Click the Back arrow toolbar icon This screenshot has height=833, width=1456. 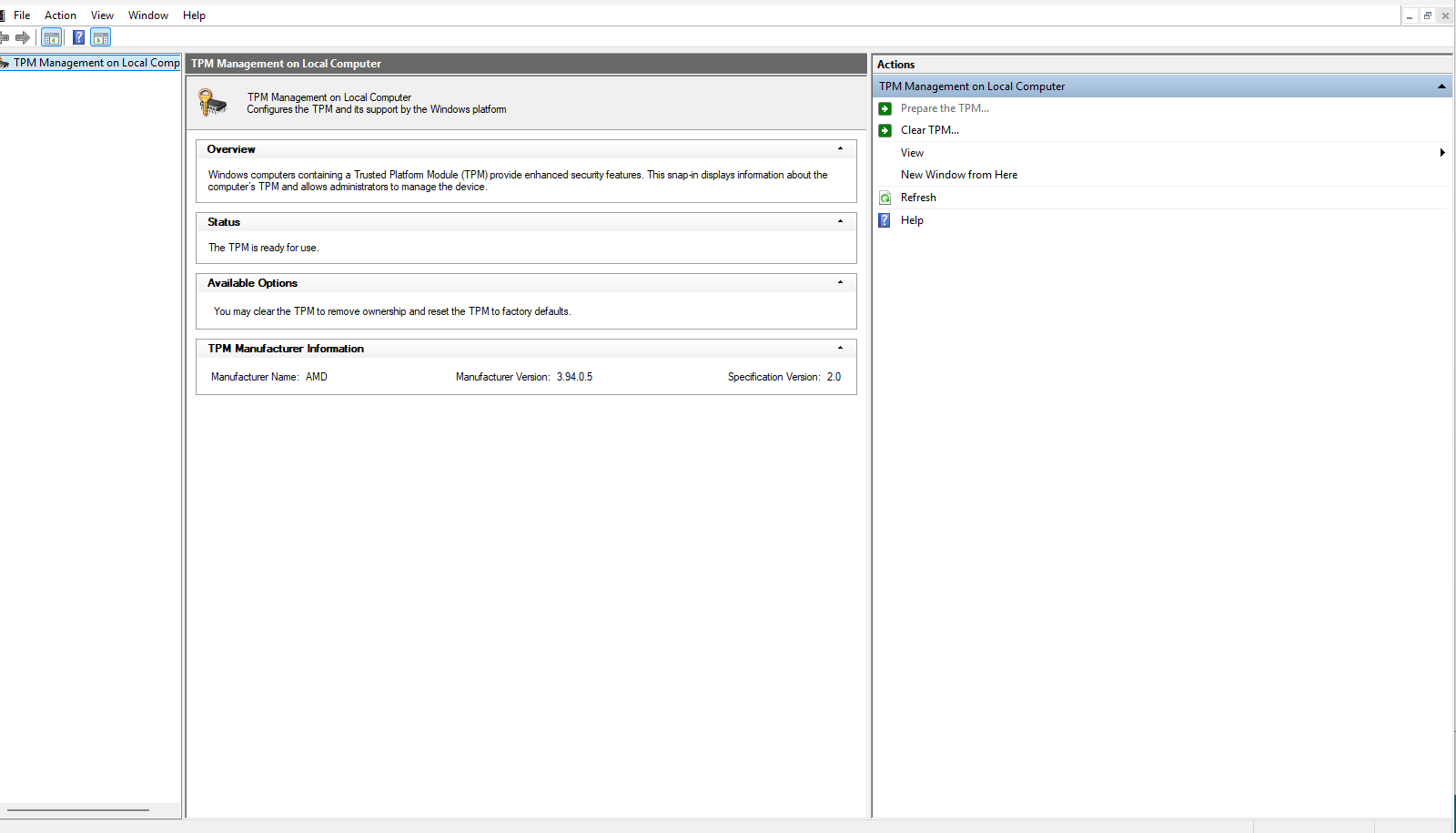[x=4, y=37]
